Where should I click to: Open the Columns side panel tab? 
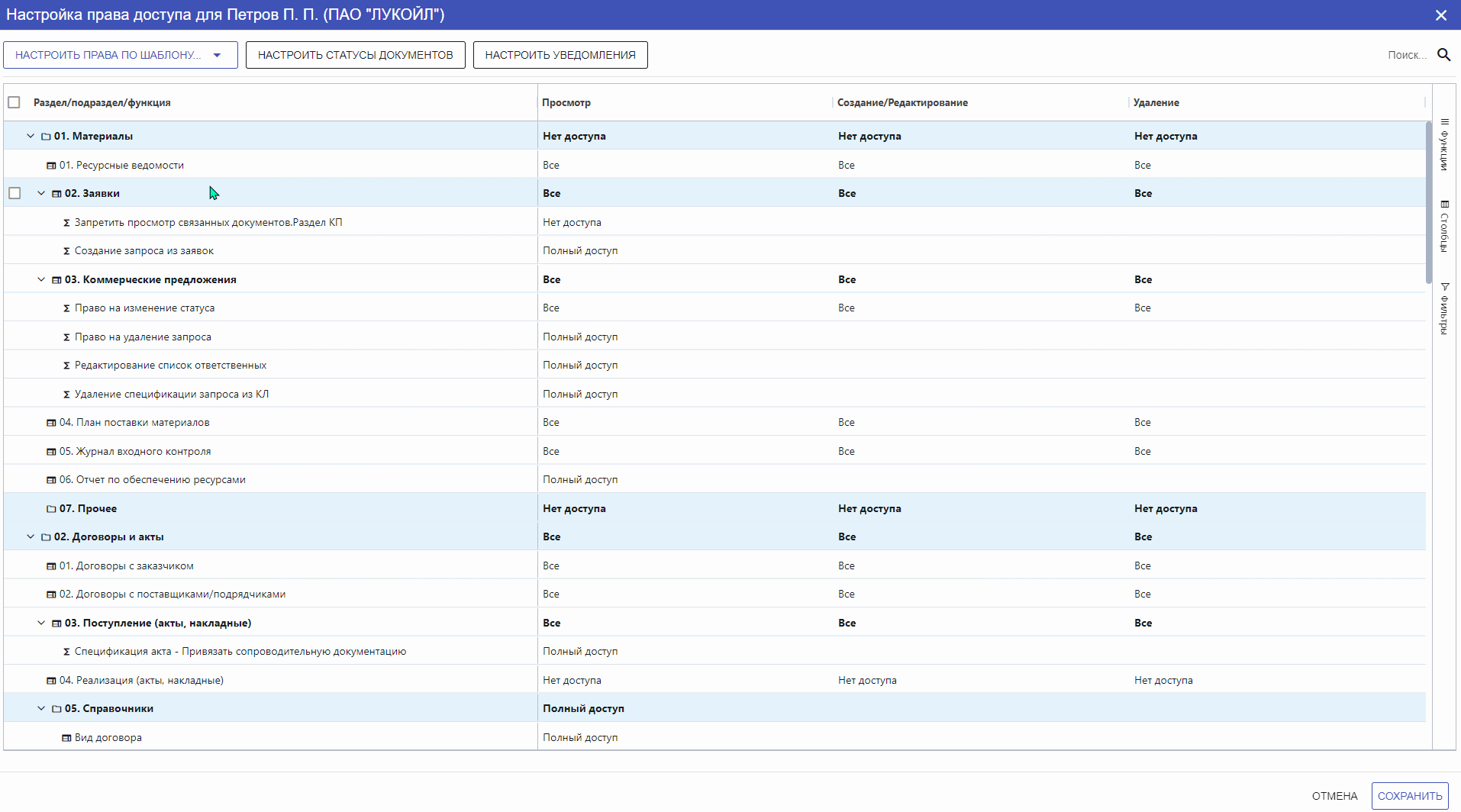pyautogui.click(x=1444, y=227)
